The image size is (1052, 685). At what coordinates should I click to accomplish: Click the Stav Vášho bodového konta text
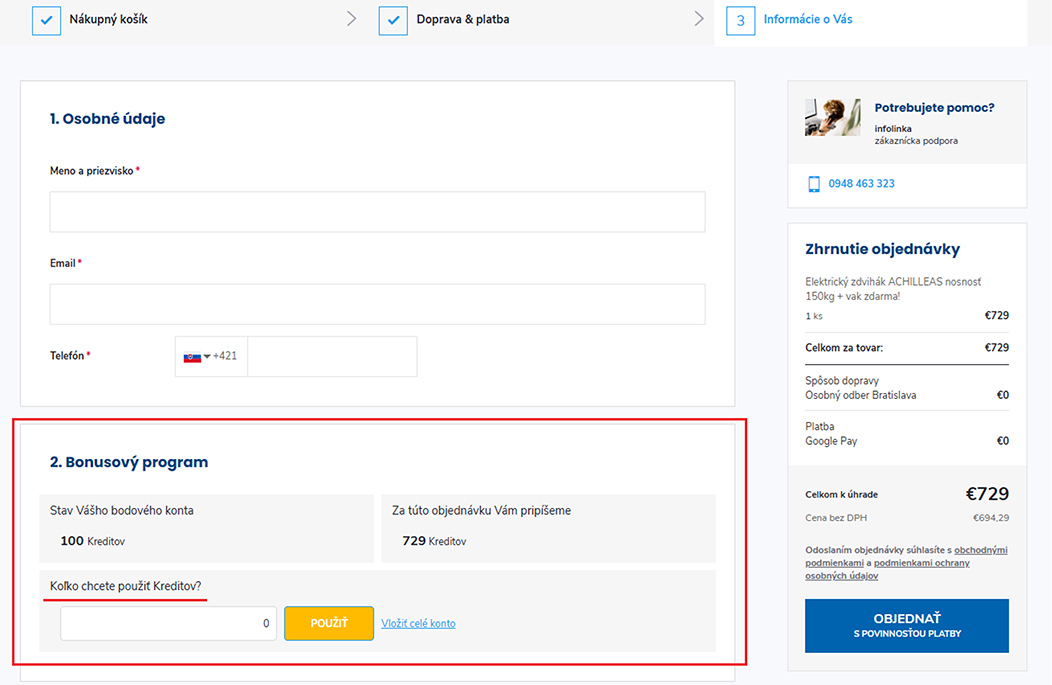[121, 511]
